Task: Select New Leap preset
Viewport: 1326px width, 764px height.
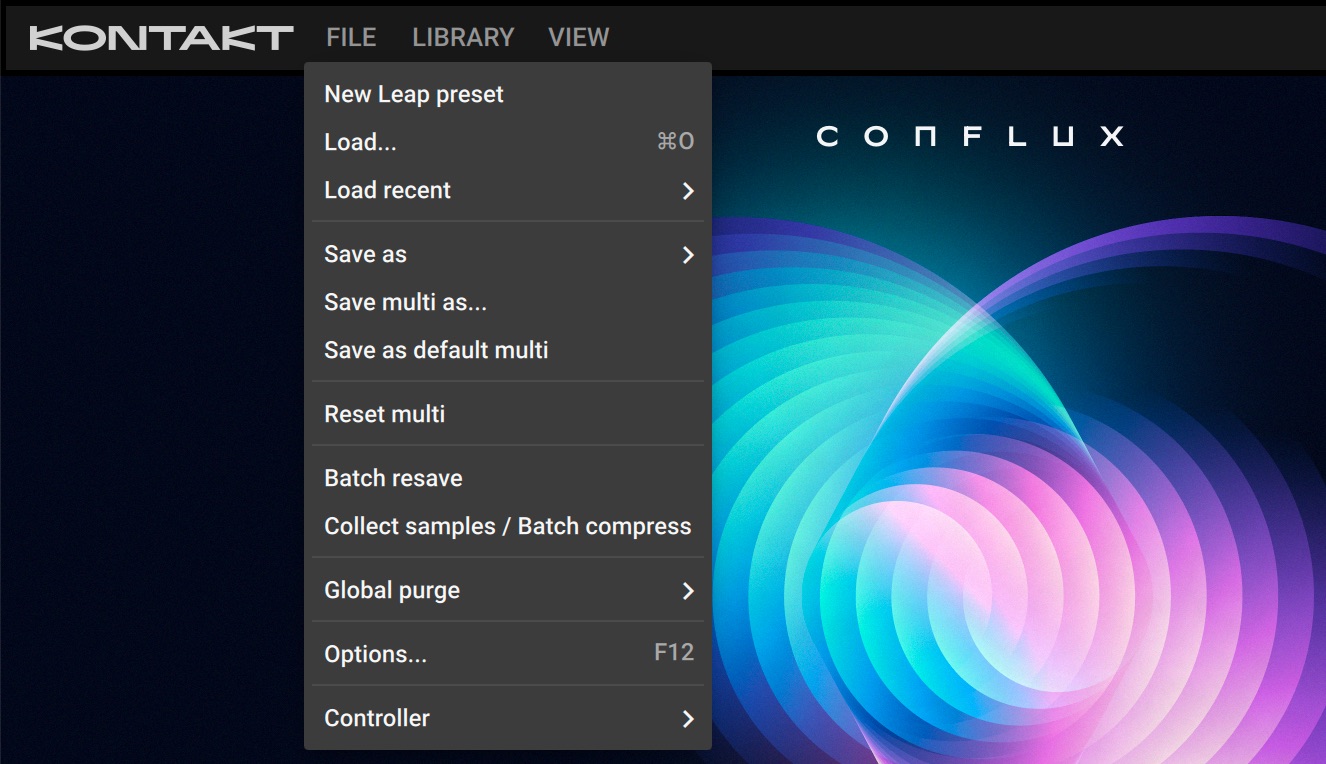Action: pyautogui.click(x=414, y=94)
